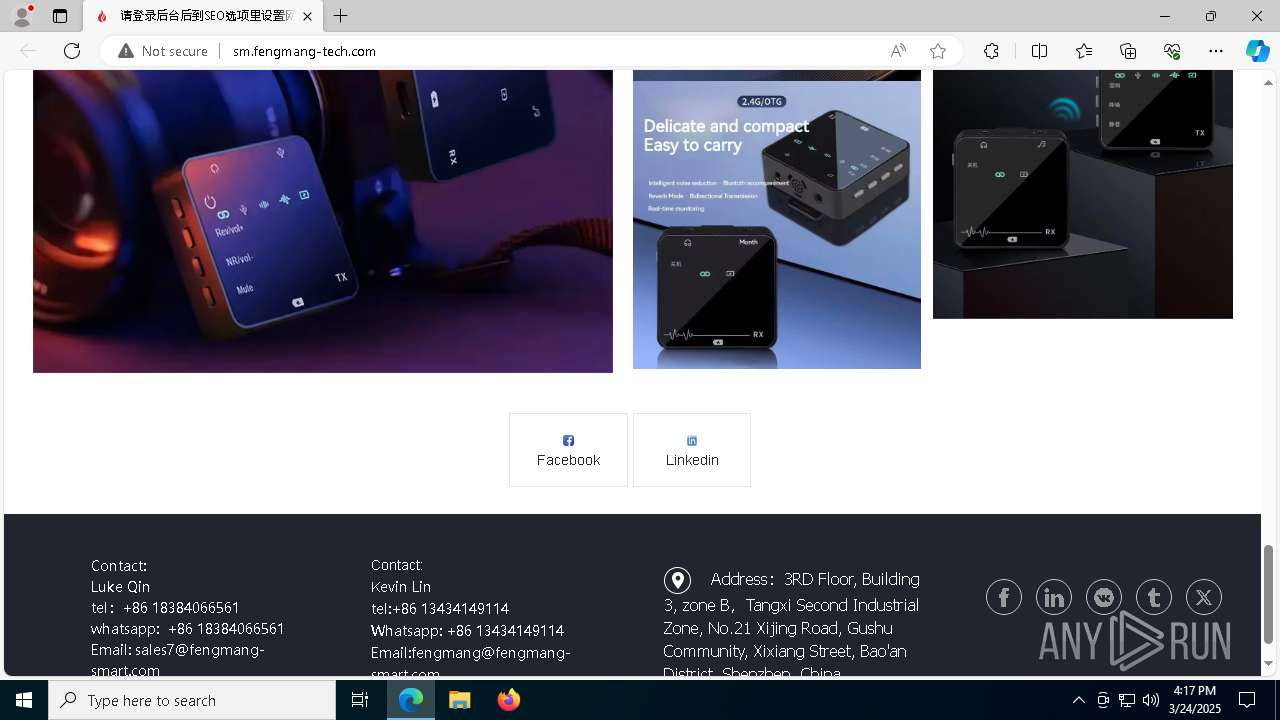Open the large purple microphone product image
This screenshot has width=1280, height=720.
point(323,221)
